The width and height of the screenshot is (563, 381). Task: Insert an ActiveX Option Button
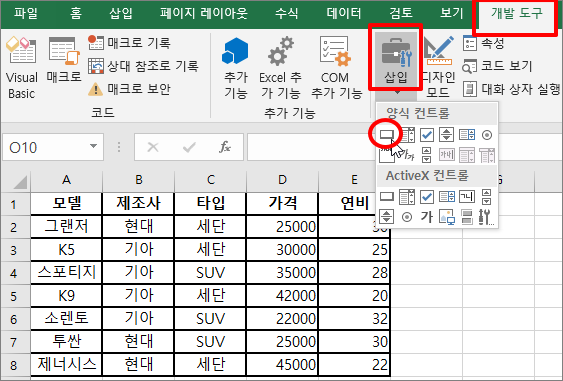(407, 217)
